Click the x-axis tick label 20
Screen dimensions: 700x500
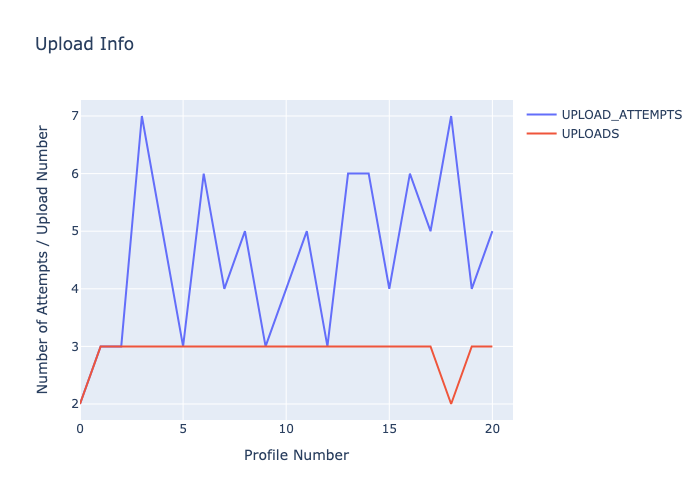click(x=492, y=428)
